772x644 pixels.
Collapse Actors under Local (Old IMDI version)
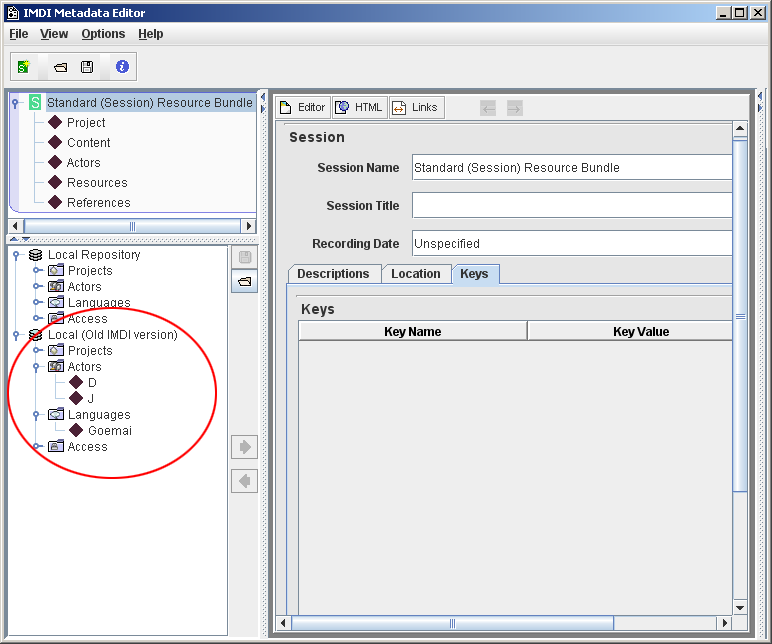click(36, 367)
